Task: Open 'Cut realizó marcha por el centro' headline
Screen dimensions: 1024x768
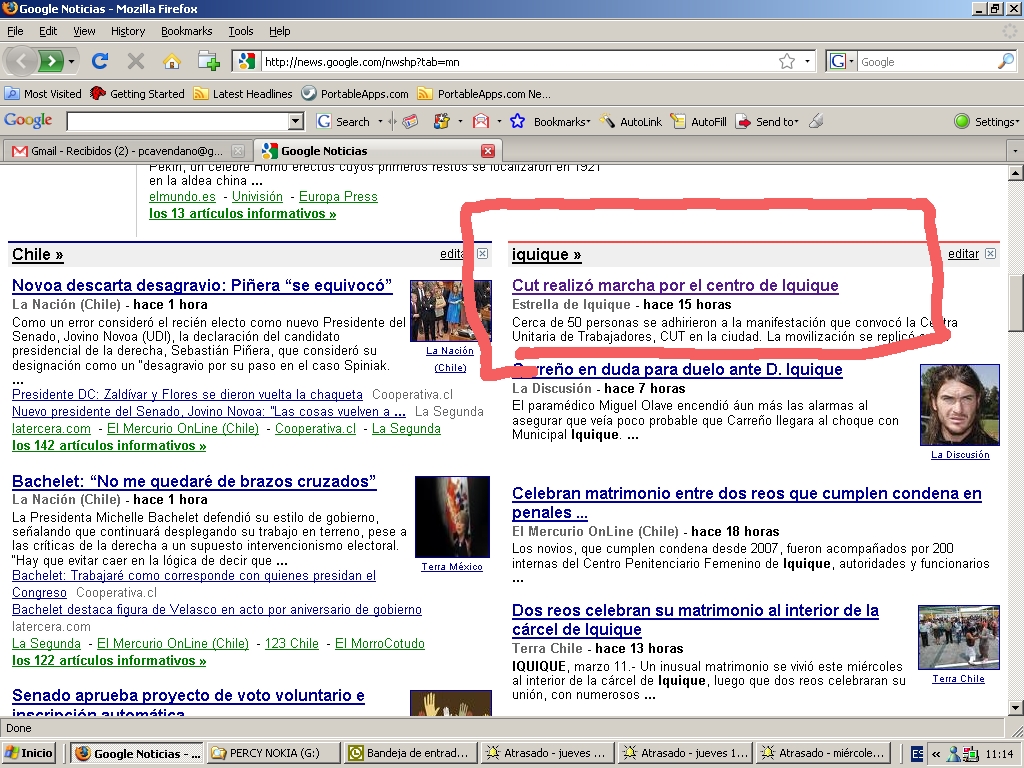Action: click(x=675, y=286)
